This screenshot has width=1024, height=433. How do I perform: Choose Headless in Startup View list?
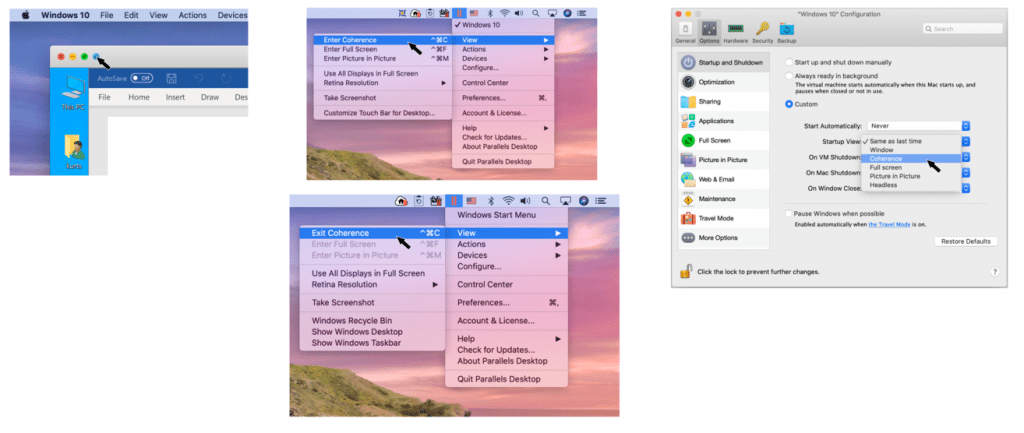[x=911, y=185]
